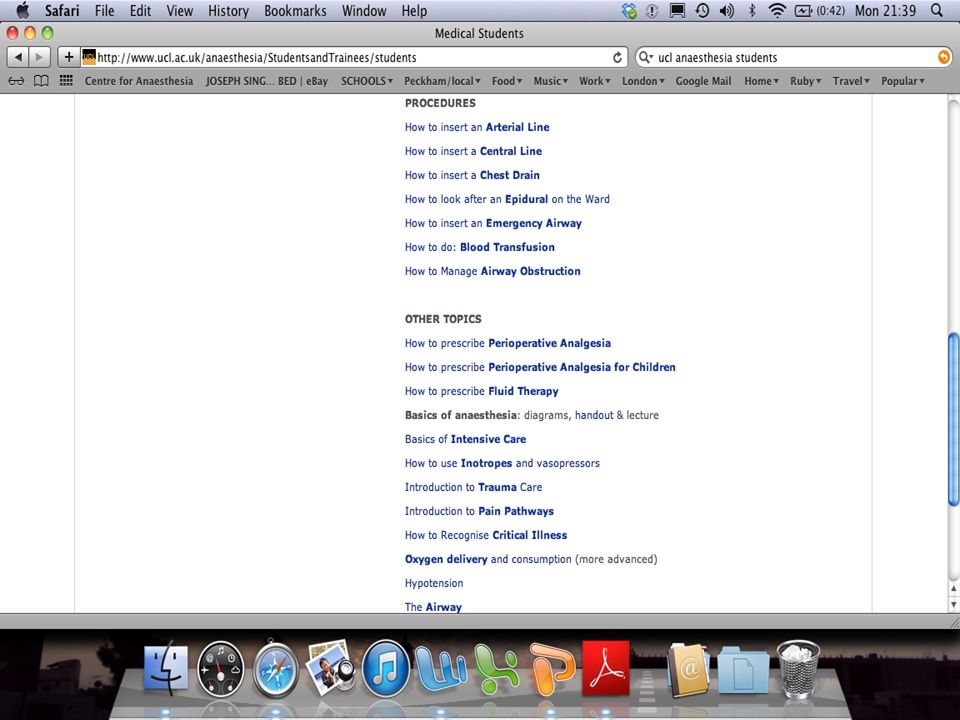Open How to insert an Arterial Line

click(477, 127)
